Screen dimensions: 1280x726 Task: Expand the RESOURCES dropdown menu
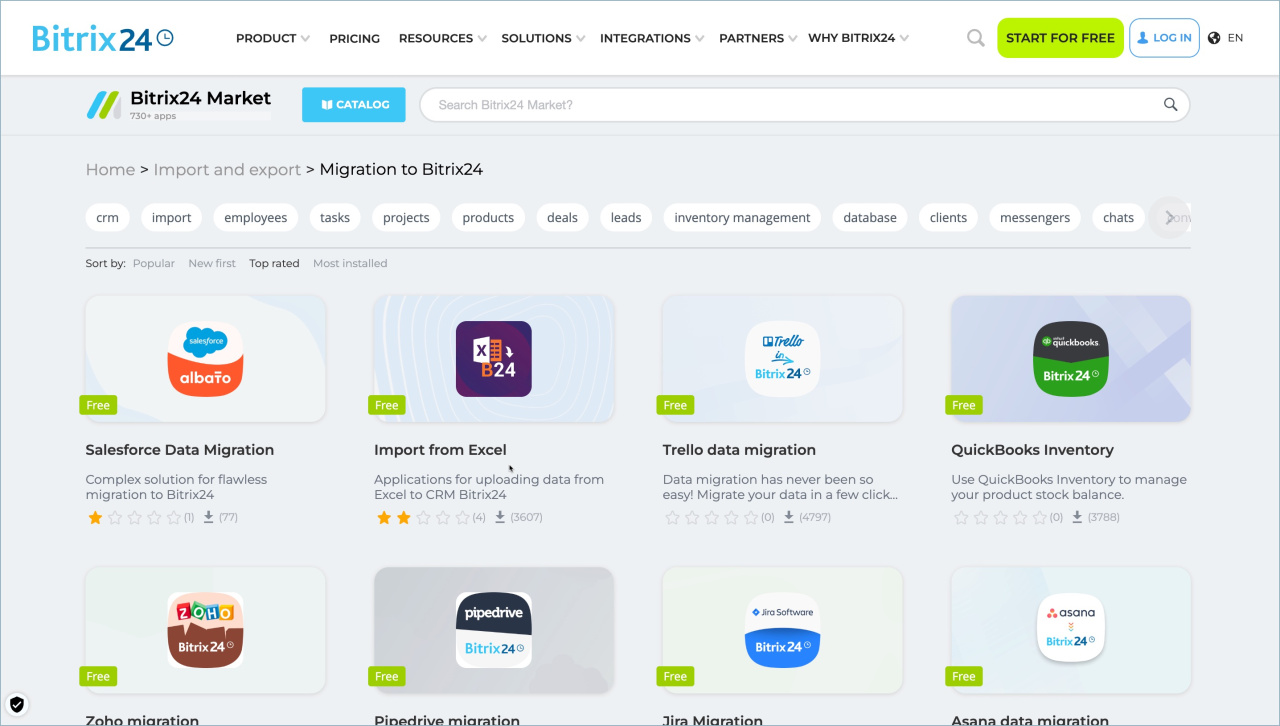(443, 38)
